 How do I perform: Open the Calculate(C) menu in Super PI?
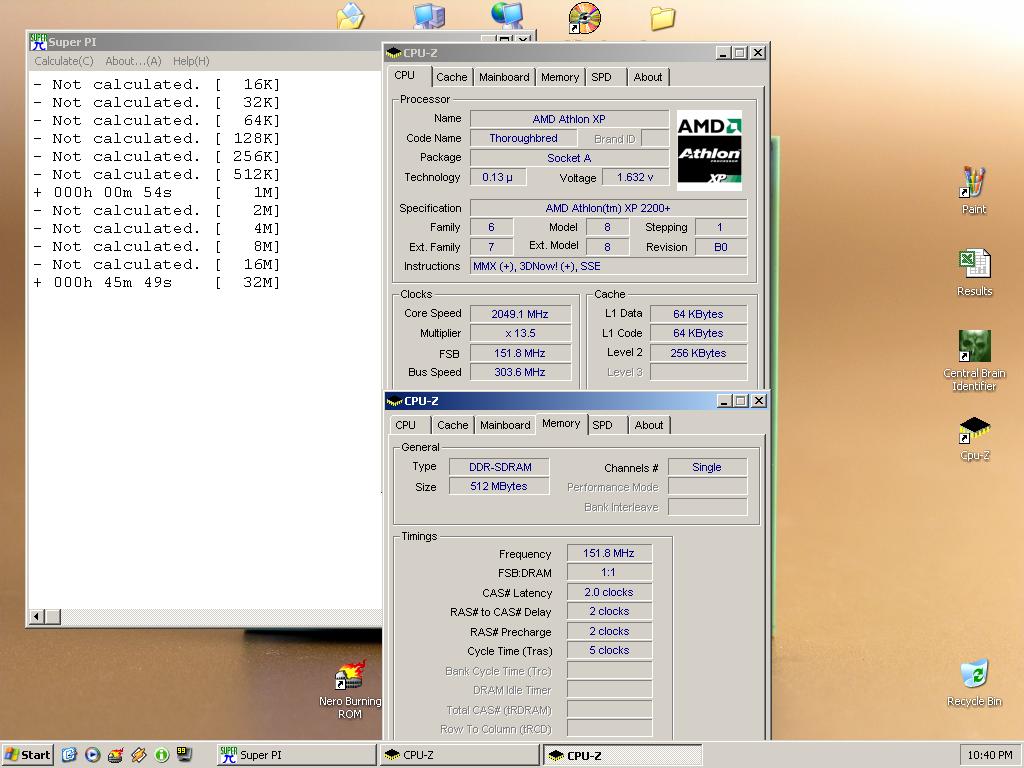64,61
